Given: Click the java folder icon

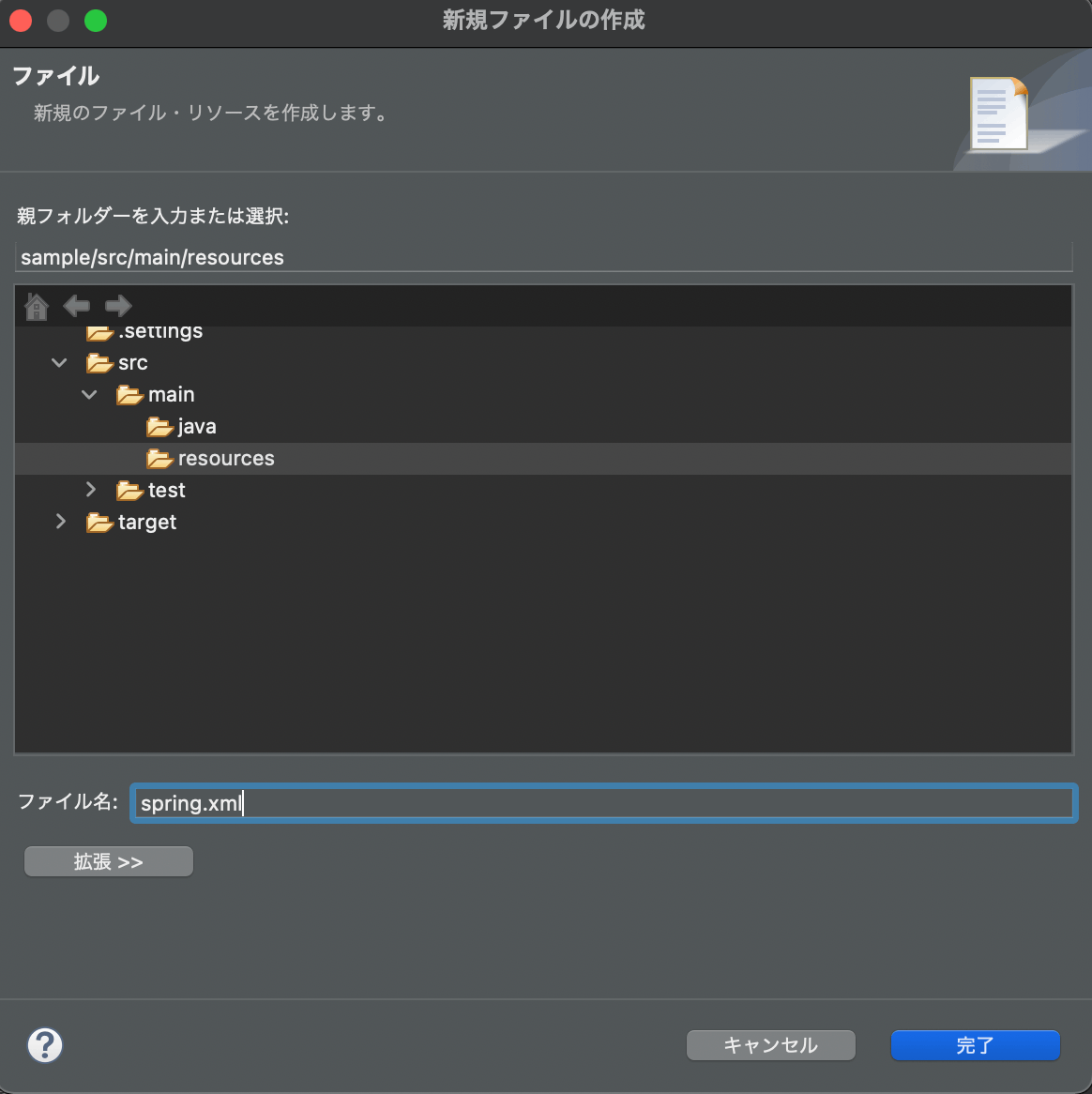Looking at the screenshot, I should pos(159,426).
